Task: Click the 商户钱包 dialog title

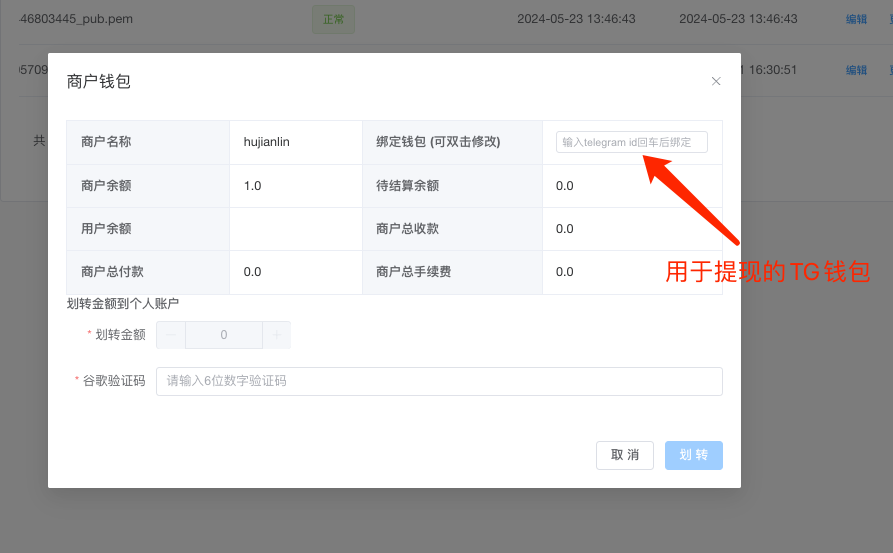Action: [x=99, y=82]
